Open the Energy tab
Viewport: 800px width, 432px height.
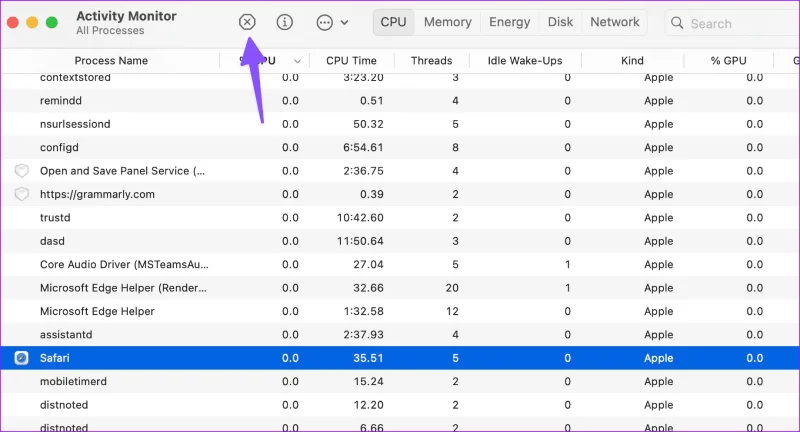tap(509, 22)
